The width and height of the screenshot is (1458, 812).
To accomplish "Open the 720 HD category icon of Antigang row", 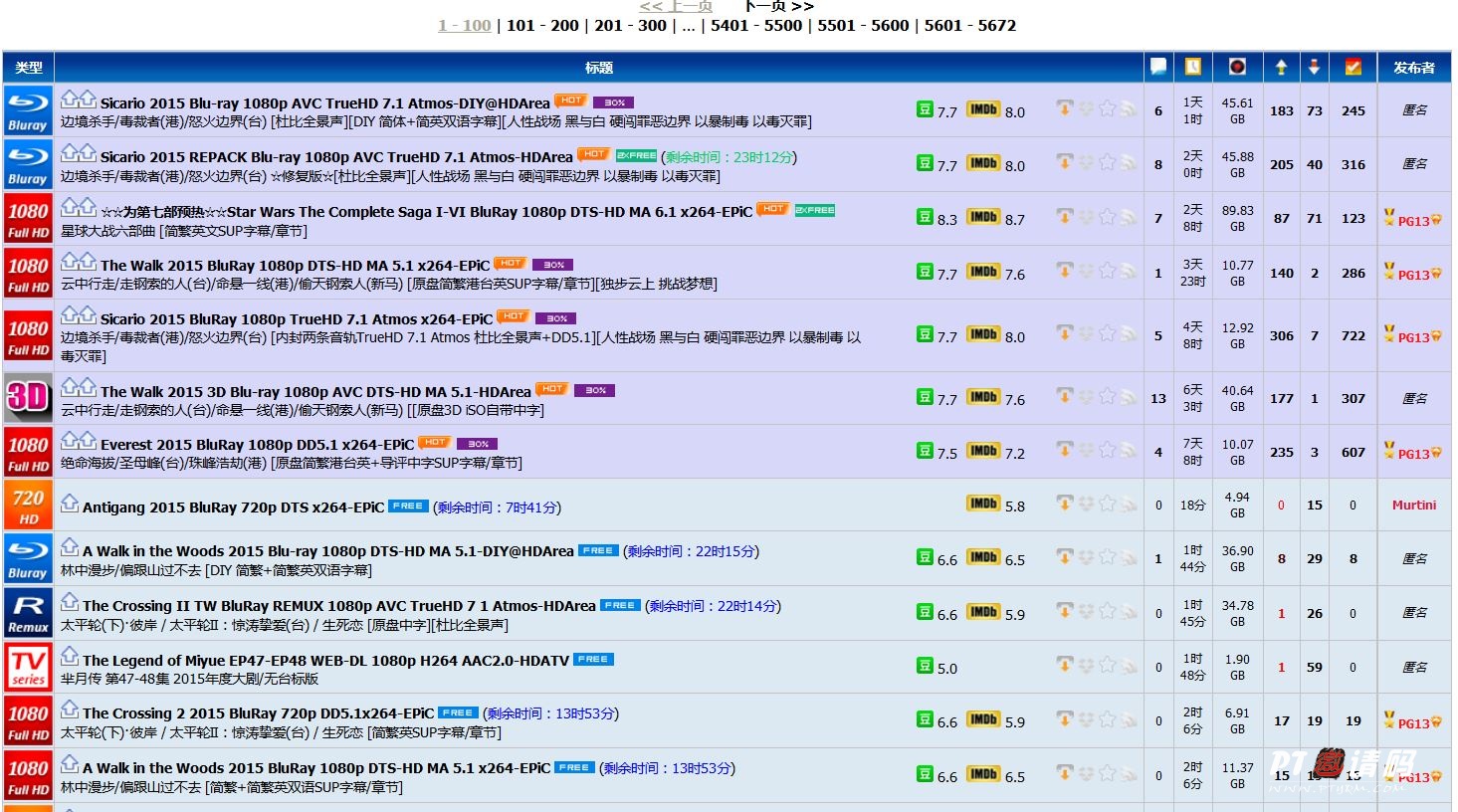I will [x=28, y=506].
